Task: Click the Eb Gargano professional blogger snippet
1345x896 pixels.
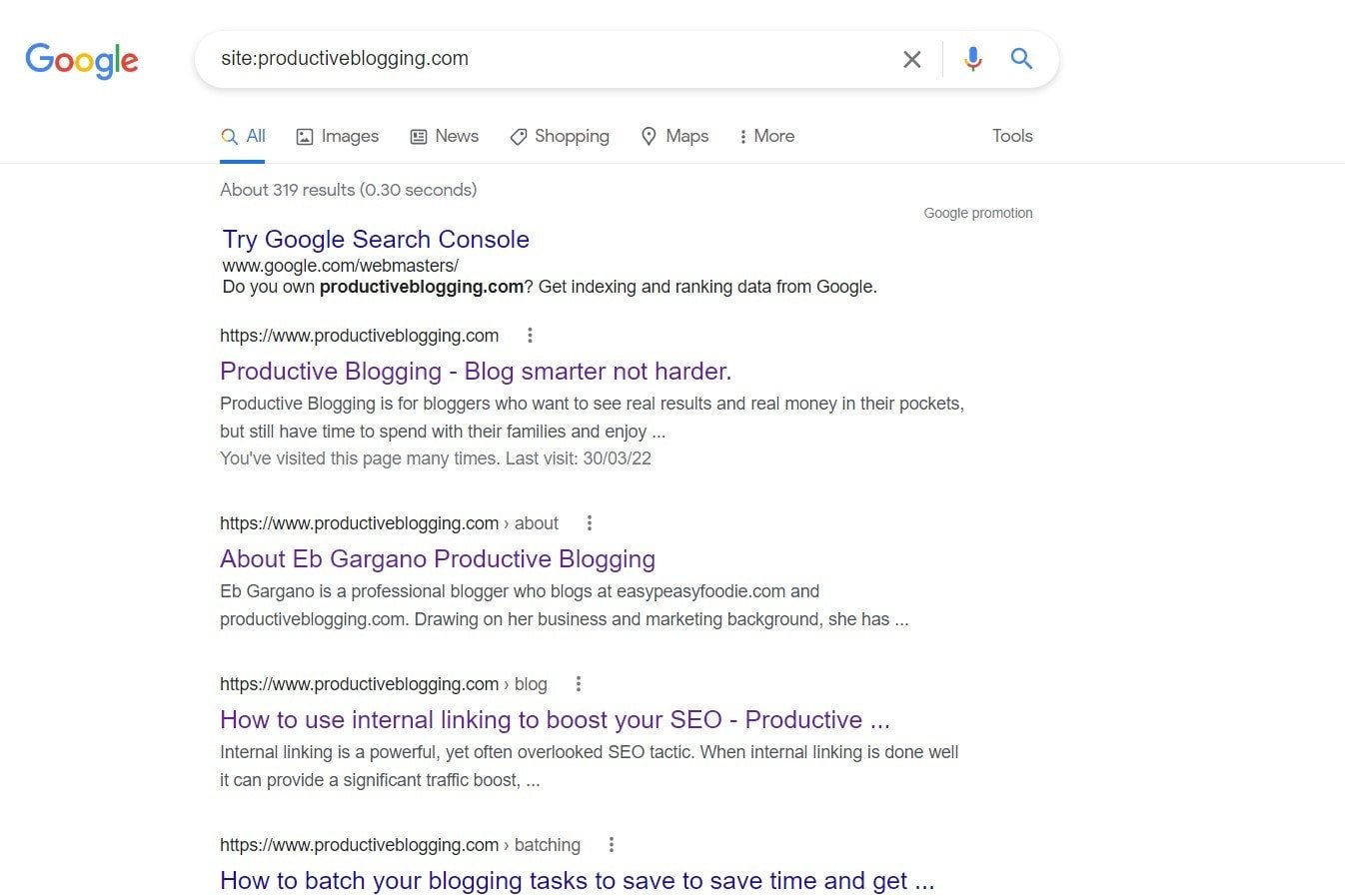Action: [x=565, y=605]
